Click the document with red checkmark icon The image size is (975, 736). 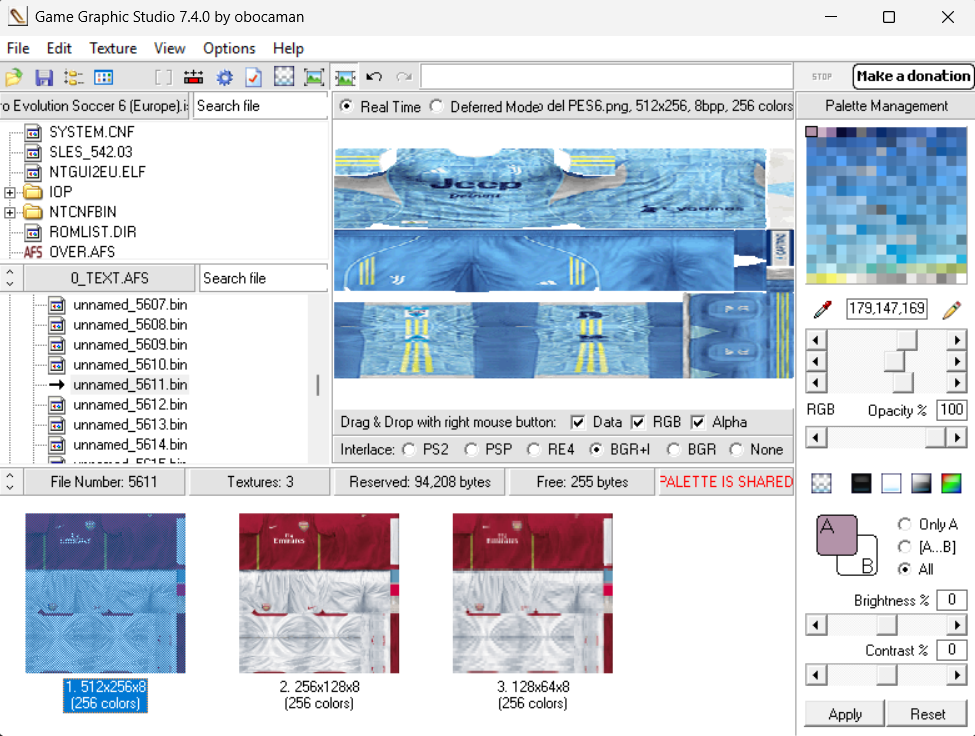(254, 77)
